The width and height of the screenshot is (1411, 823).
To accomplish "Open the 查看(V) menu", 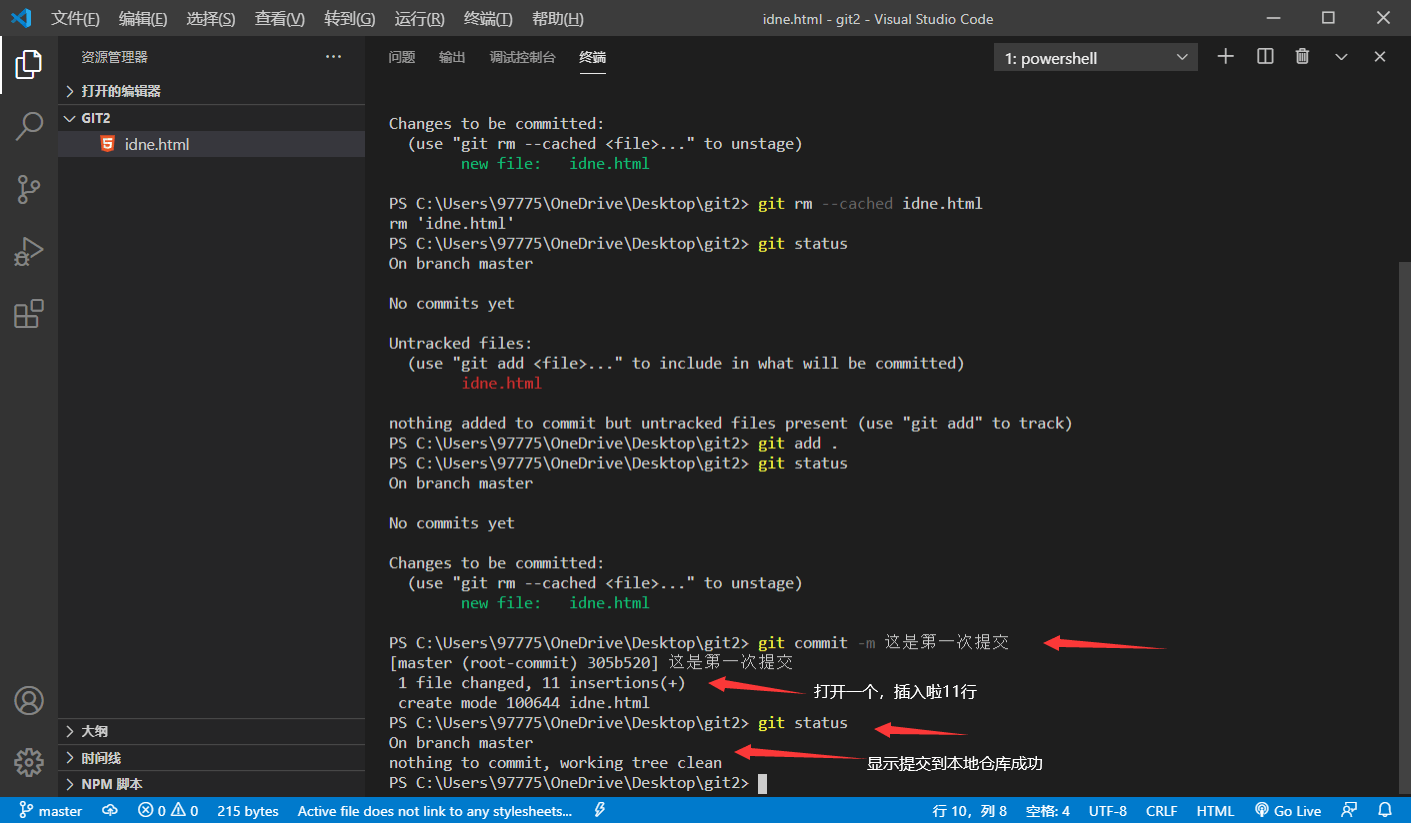I will pyautogui.click(x=280, y=19).
